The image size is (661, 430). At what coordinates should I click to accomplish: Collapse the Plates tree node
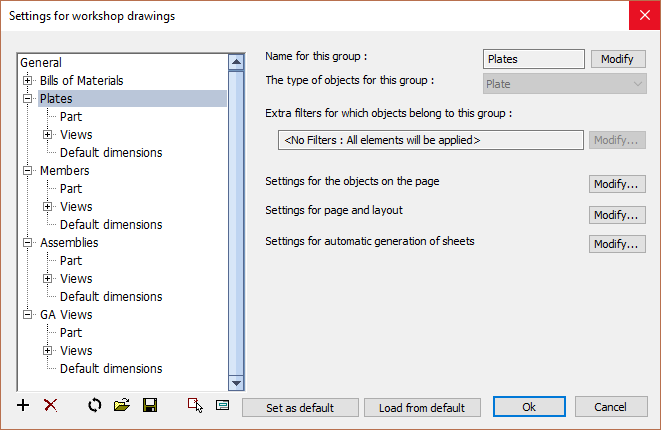click(27, 98)
